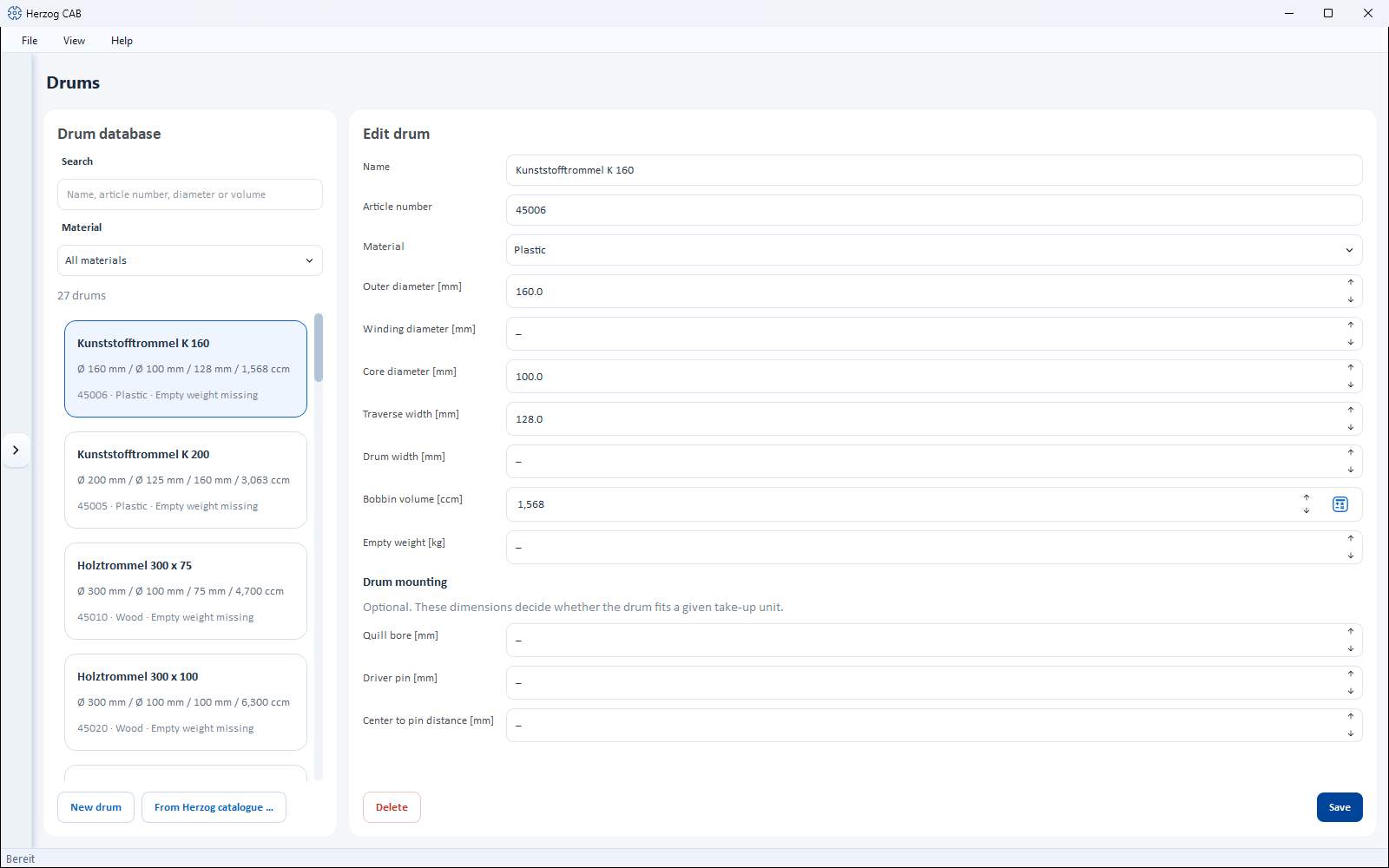The height and width of the screenshot is (868, 1389).
Task: Increase Winding diameter with up arrow
Action: (x=1351, y=325)
